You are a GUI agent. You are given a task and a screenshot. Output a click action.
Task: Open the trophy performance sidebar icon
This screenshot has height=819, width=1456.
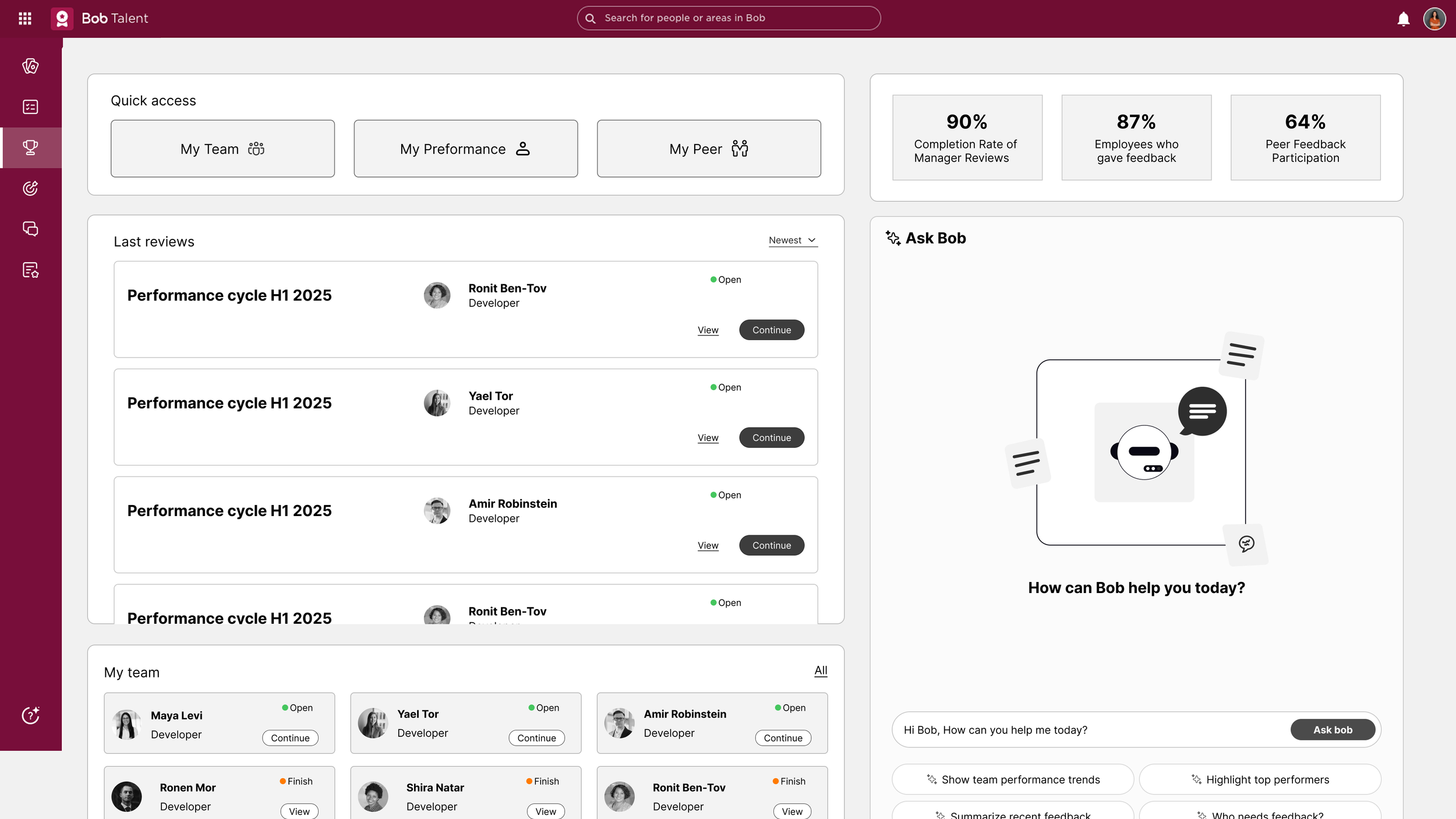tap(30, 147)
